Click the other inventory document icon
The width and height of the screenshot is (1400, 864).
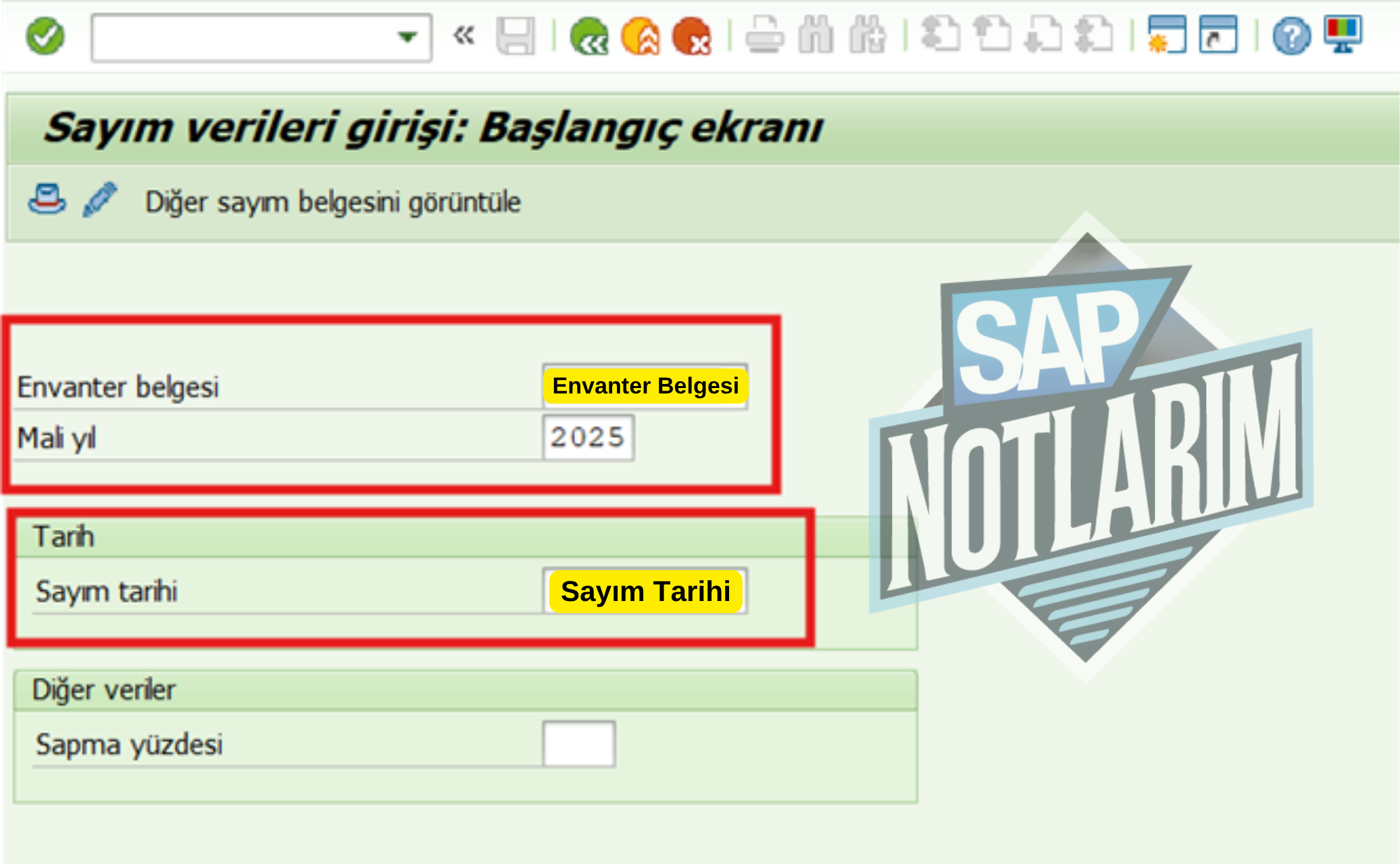pos(47,200)
